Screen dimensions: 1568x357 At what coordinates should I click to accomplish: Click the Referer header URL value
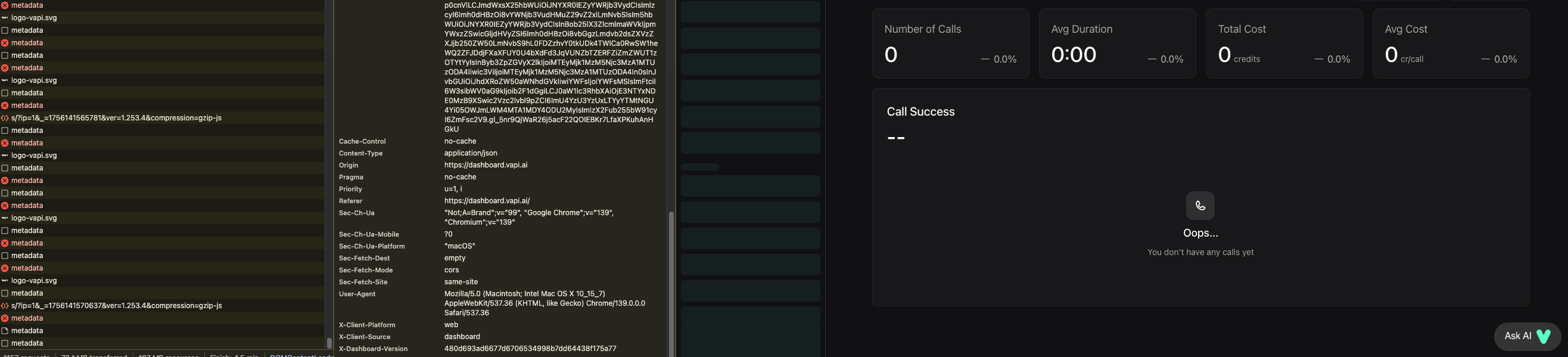(x=487, y=201)
